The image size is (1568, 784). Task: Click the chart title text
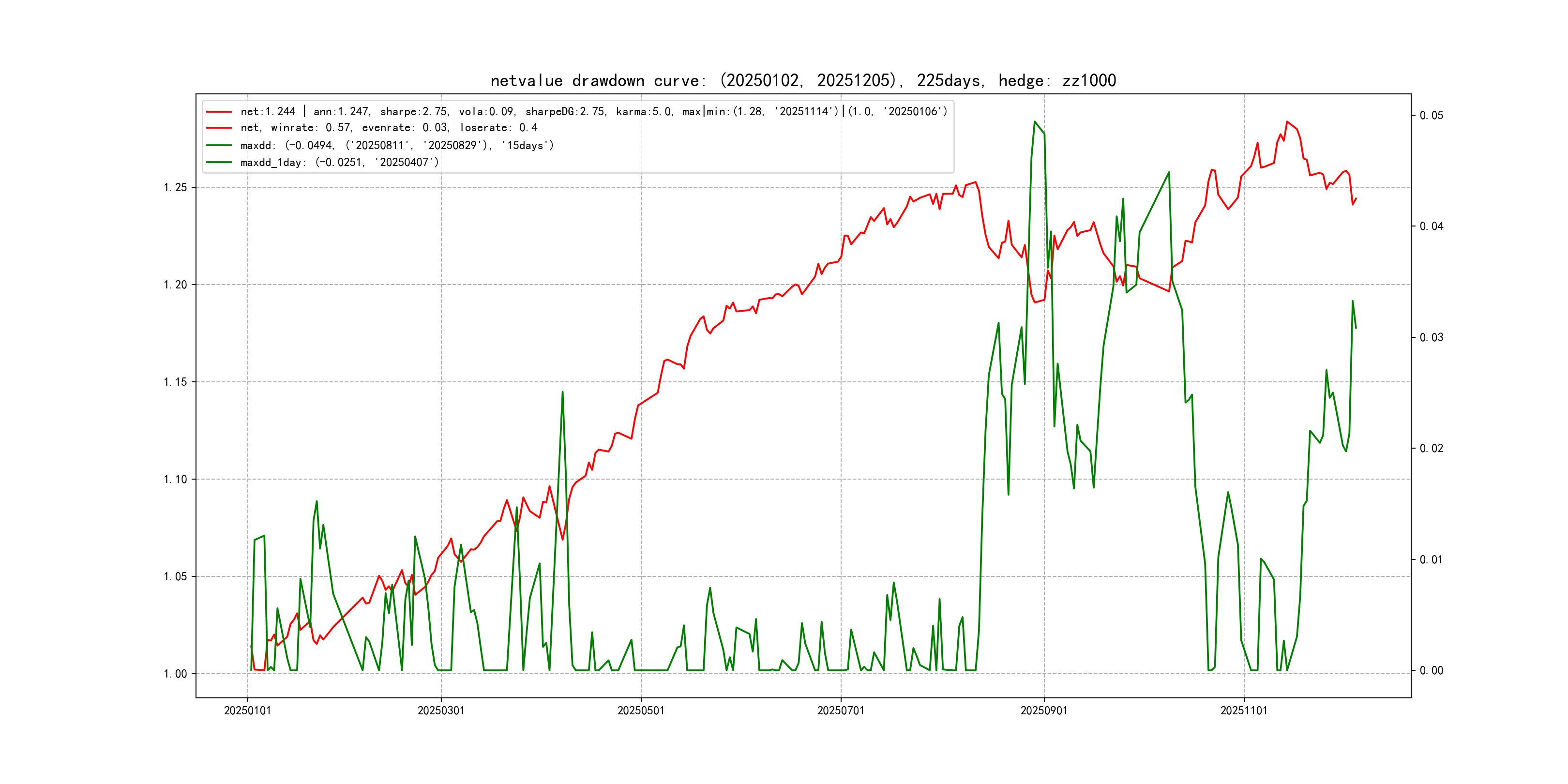(x=803, y=80)
